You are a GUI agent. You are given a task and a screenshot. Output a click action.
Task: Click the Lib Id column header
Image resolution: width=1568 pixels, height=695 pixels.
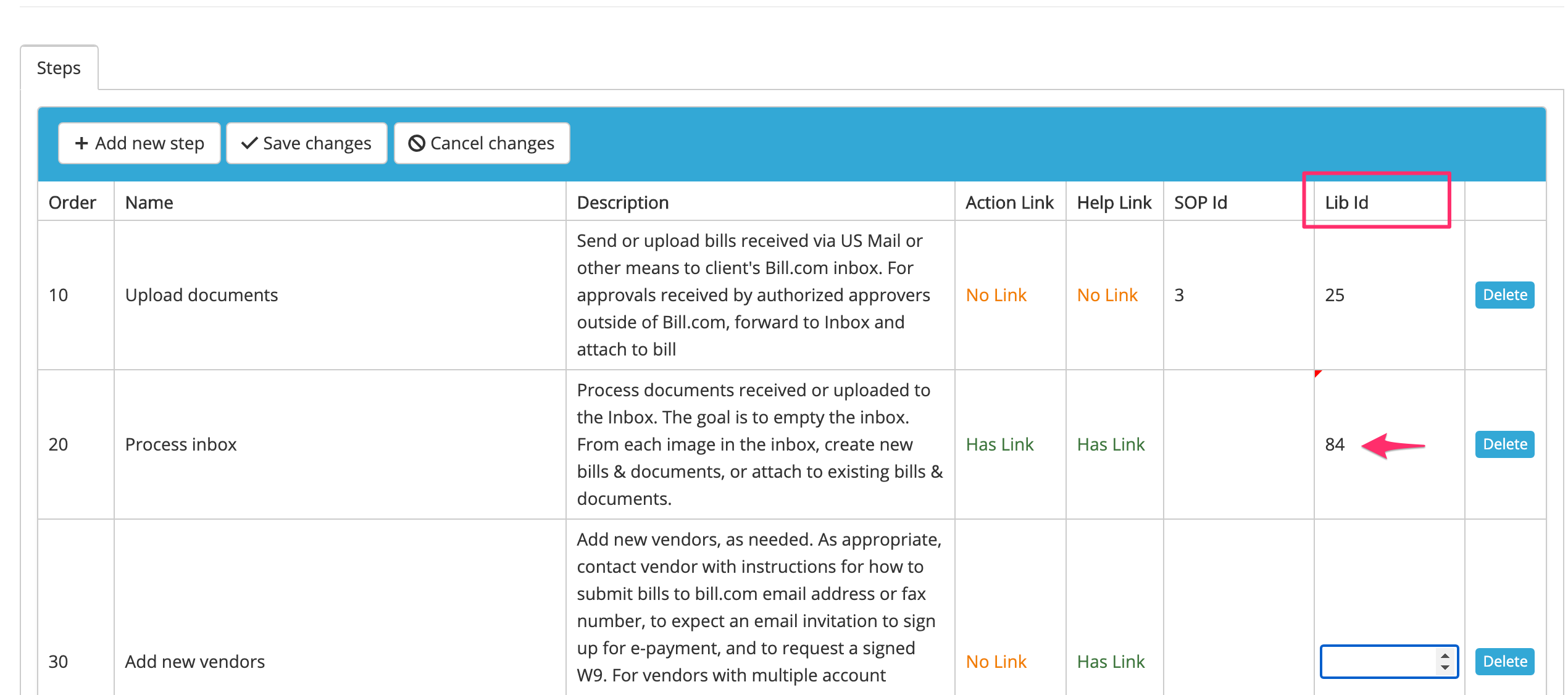[1346, 202]
